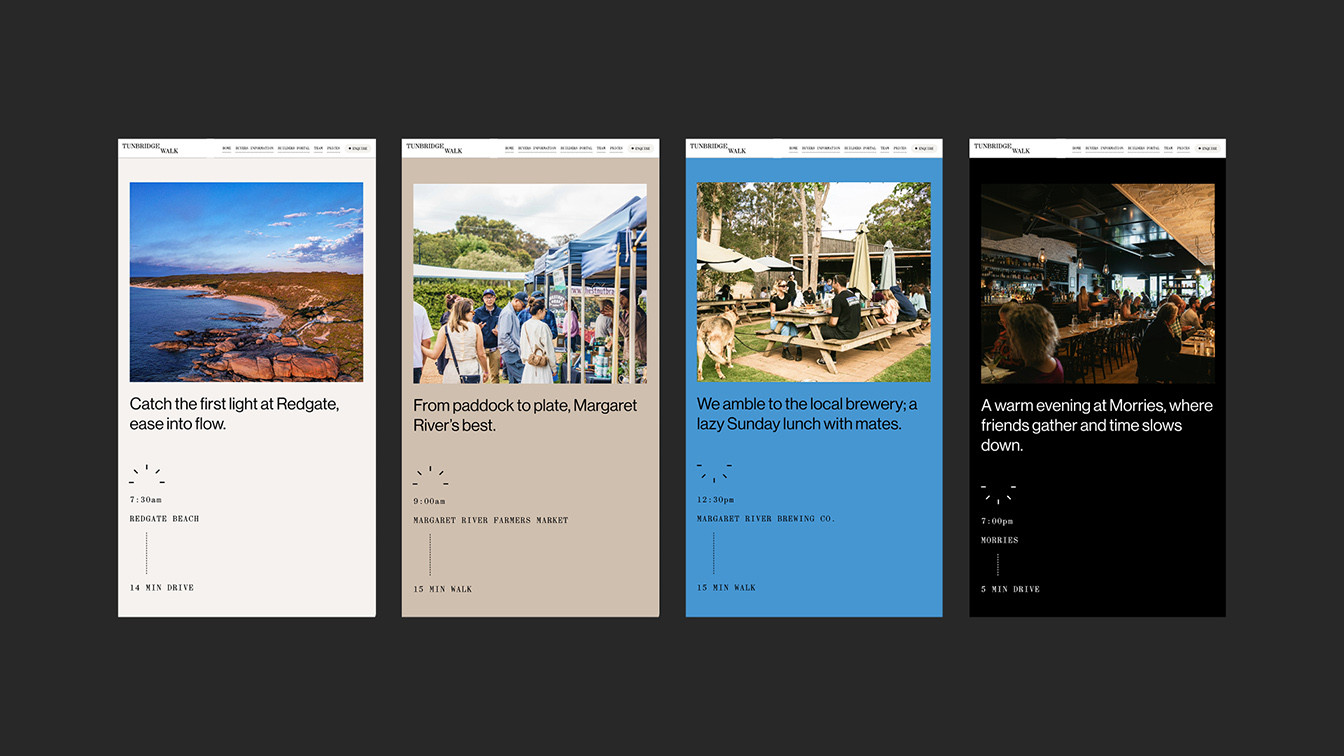Open Builders Portal on the Farmers Market page
Image resolution: width=1344 pixels, height=756 pixels.
[x=577, y=148]
